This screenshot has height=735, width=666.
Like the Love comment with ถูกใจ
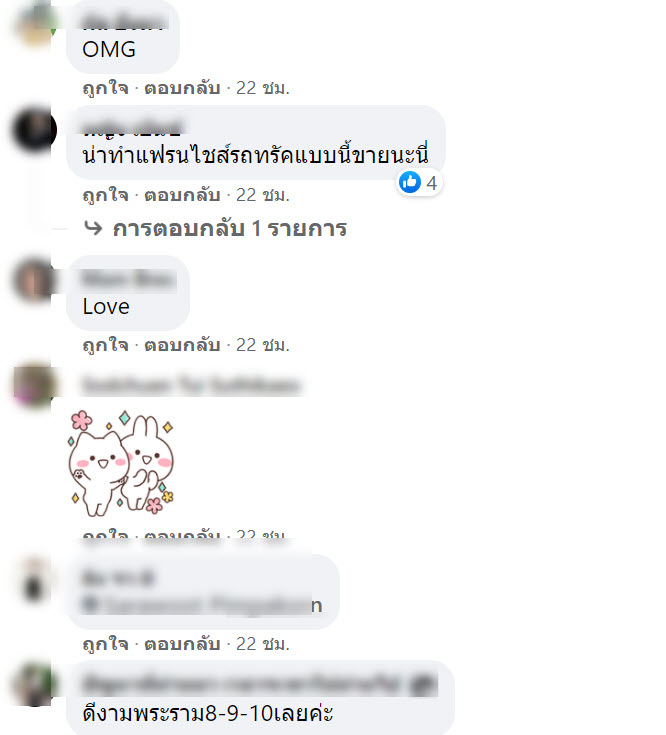[x=105, y=345]
